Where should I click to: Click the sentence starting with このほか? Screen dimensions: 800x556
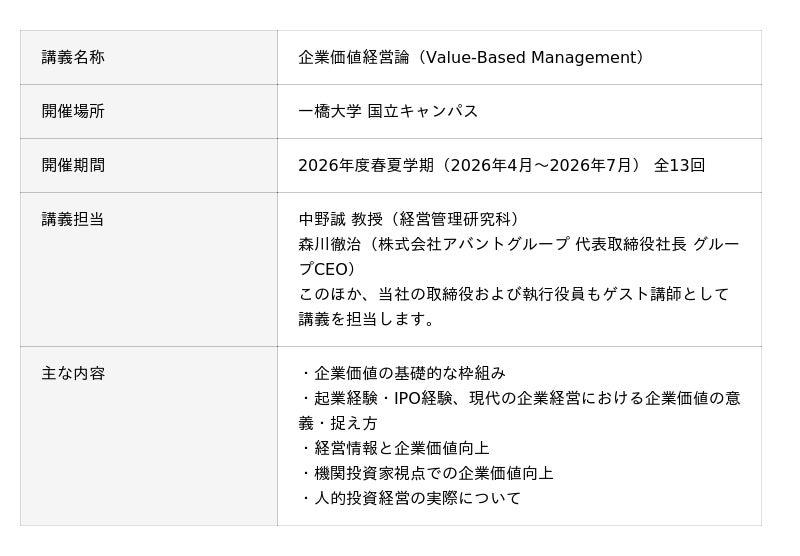pos(513,294)
